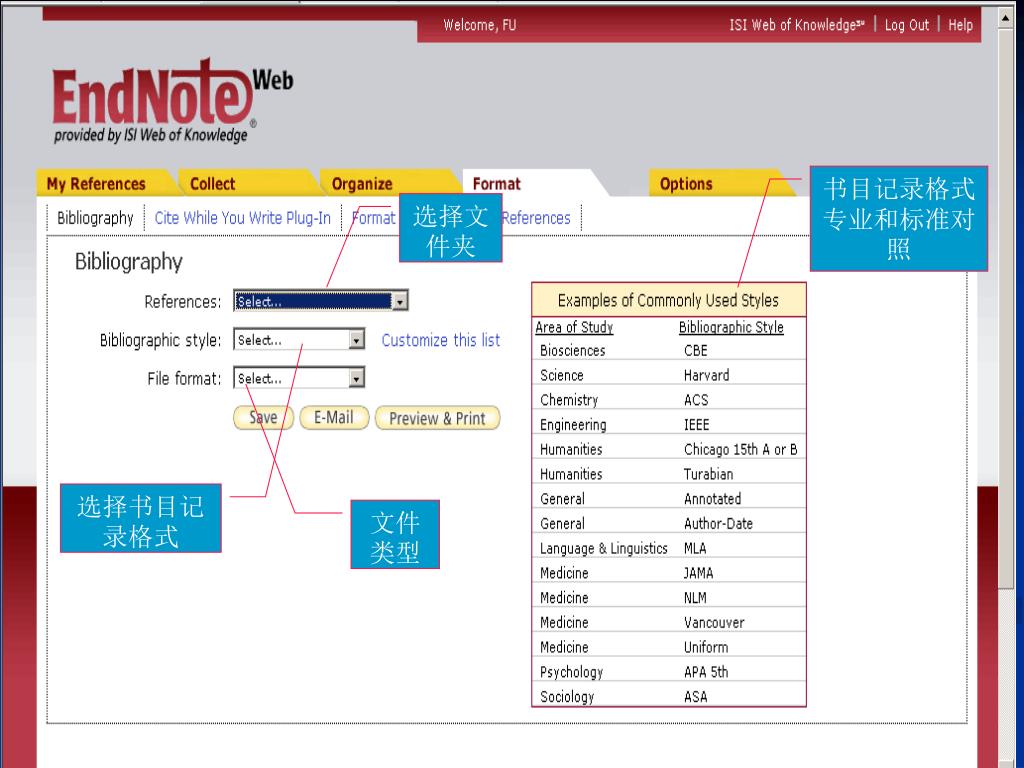Select the ACS style entry
1024x768 pixels.
[696, 400]
